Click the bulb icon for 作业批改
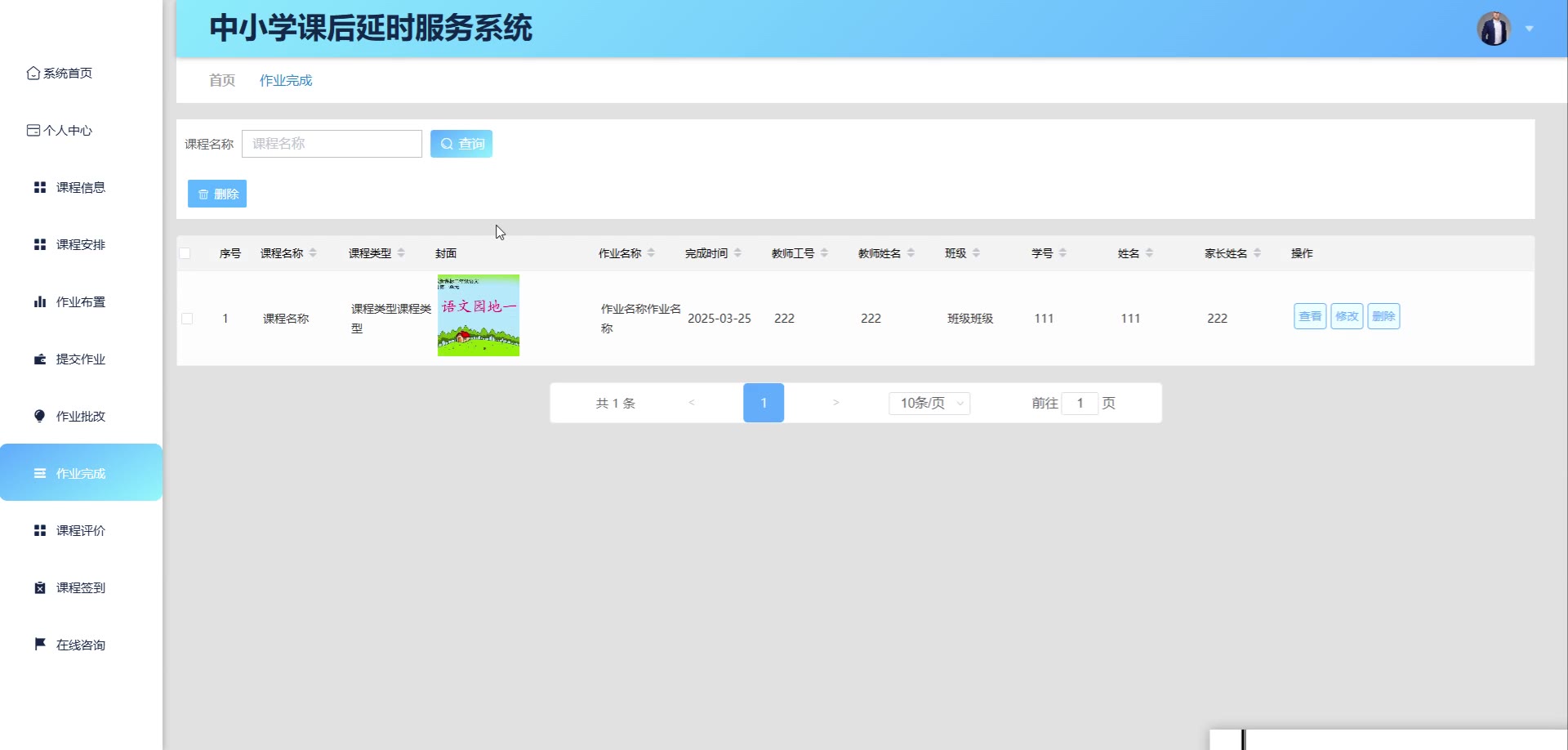 coord(39,416)
